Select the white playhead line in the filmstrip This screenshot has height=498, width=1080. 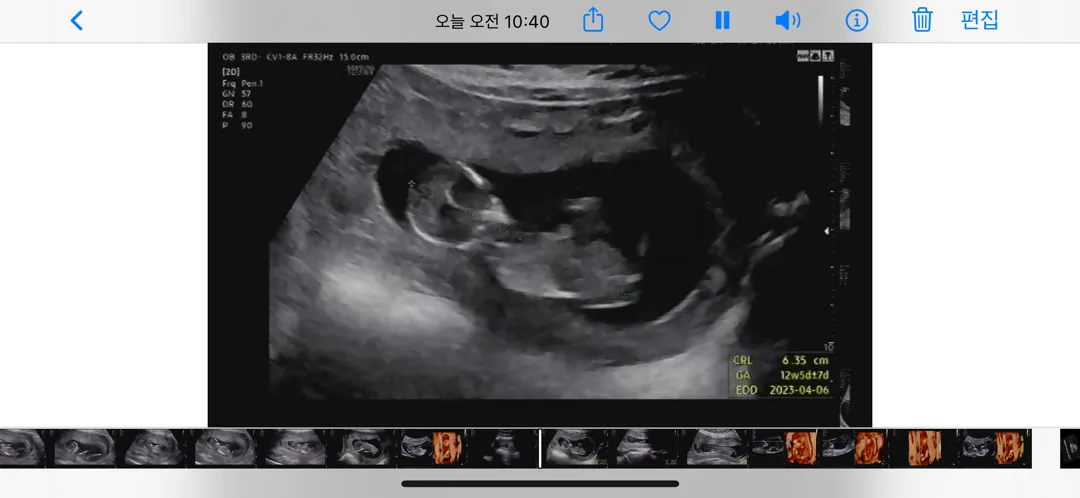[540, 448]
